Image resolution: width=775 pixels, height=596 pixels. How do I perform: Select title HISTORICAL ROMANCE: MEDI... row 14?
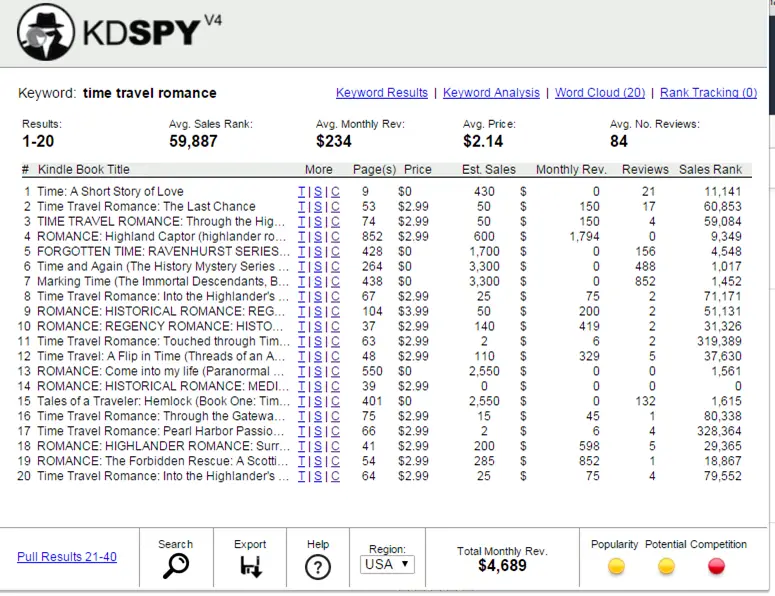click(163, 386)
